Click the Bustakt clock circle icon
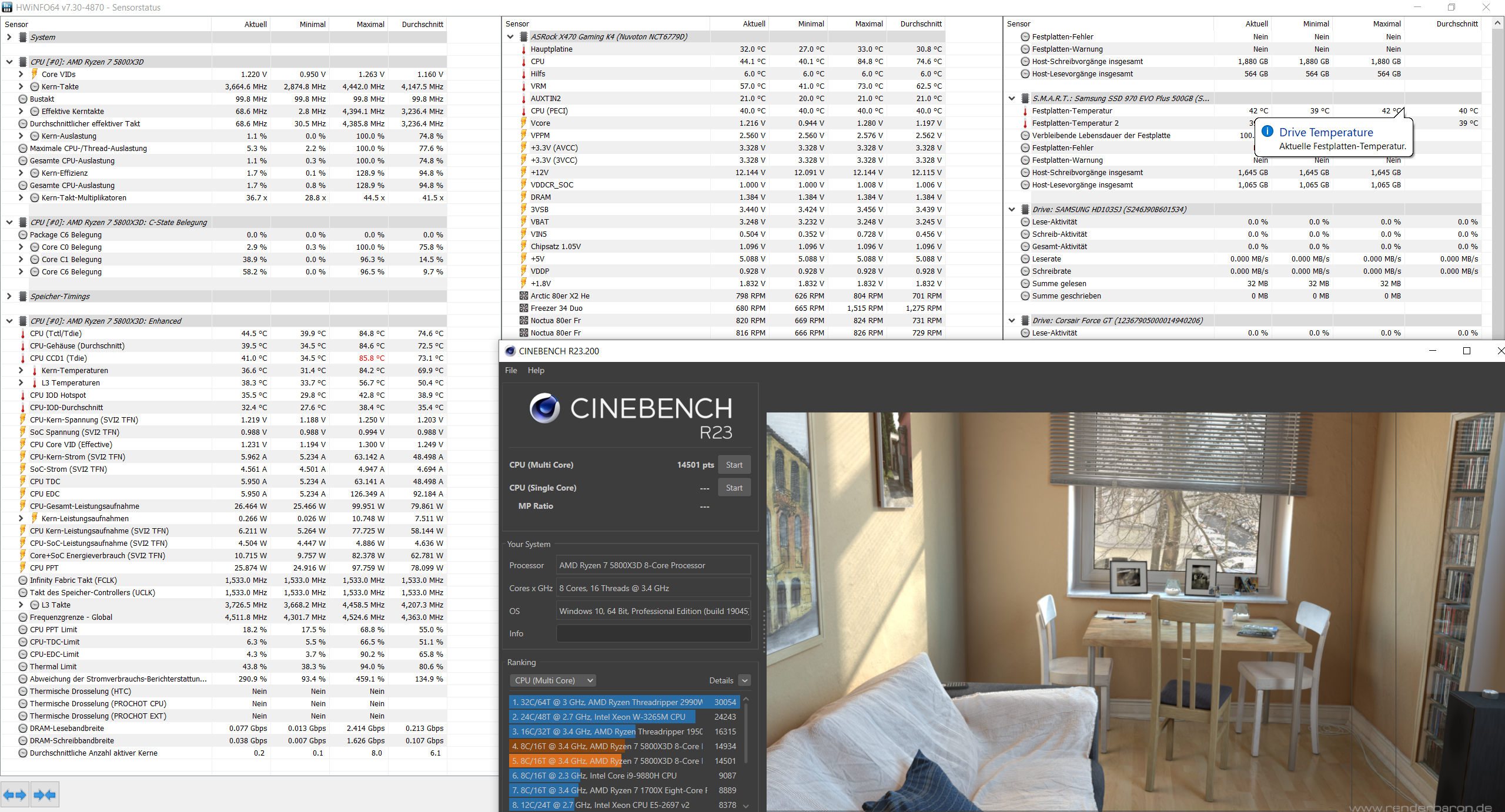 pyautogui.click(x=23, y=99)
